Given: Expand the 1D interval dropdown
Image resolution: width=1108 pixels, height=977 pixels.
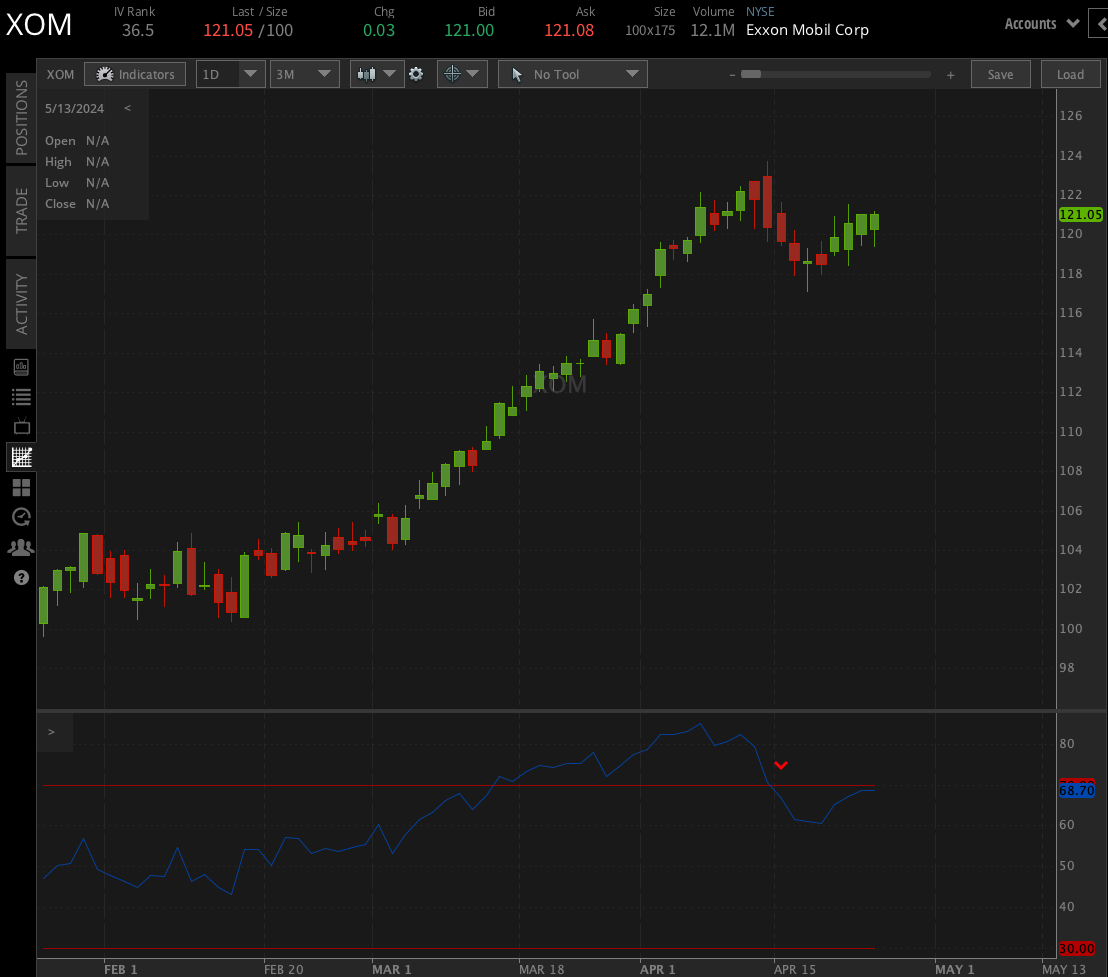Looking at the screenshot, I should (x=230, y=74).
